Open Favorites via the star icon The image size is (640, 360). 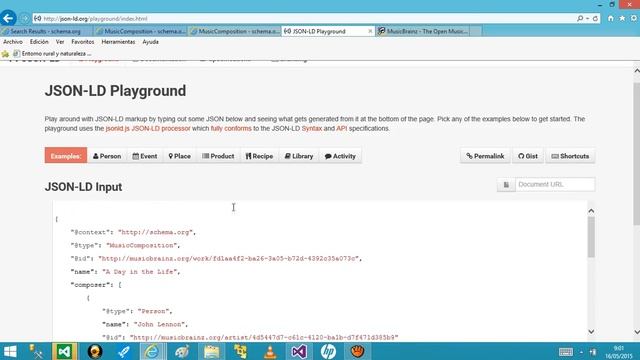pyautogui.click(x=622, y=18)
